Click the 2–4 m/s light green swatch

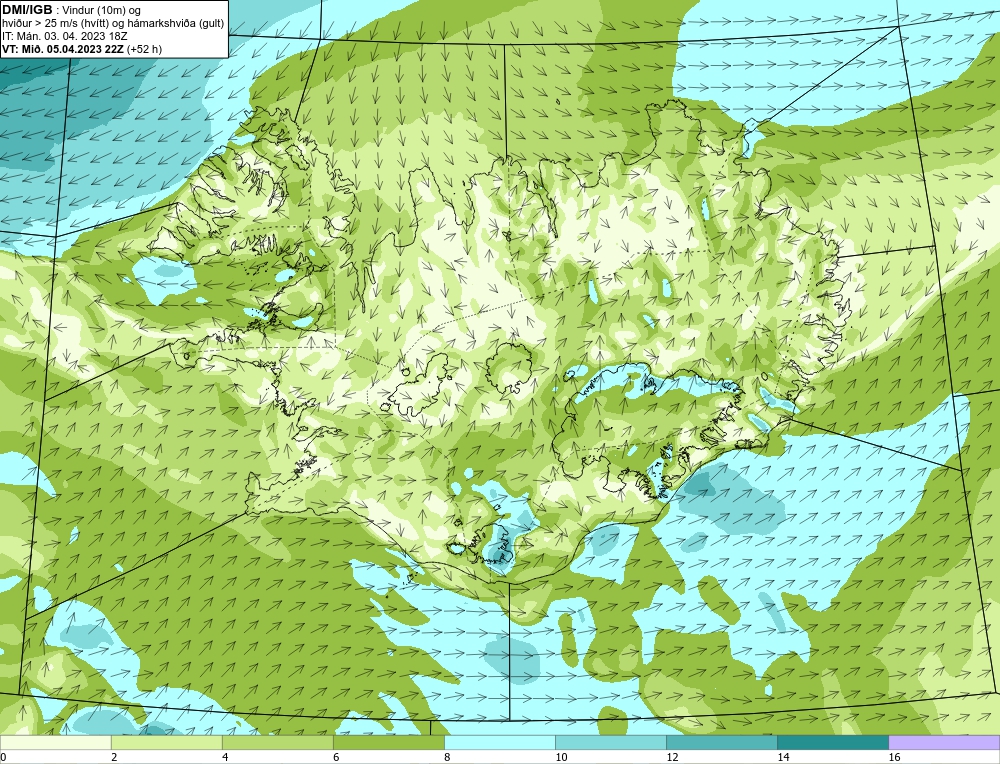pos(166,742)
